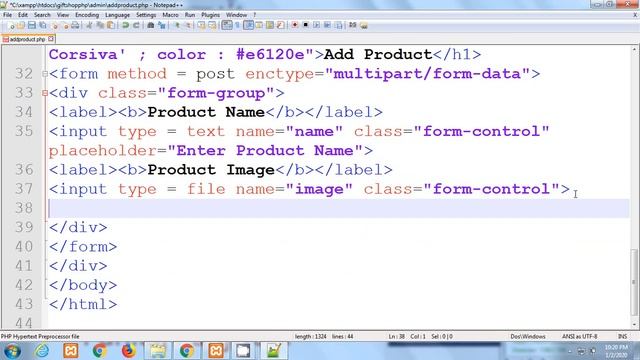Image resolution: width=640 pixels, height=360 pixels.
Task: Open the Language menu
Action: coord(117,15)
